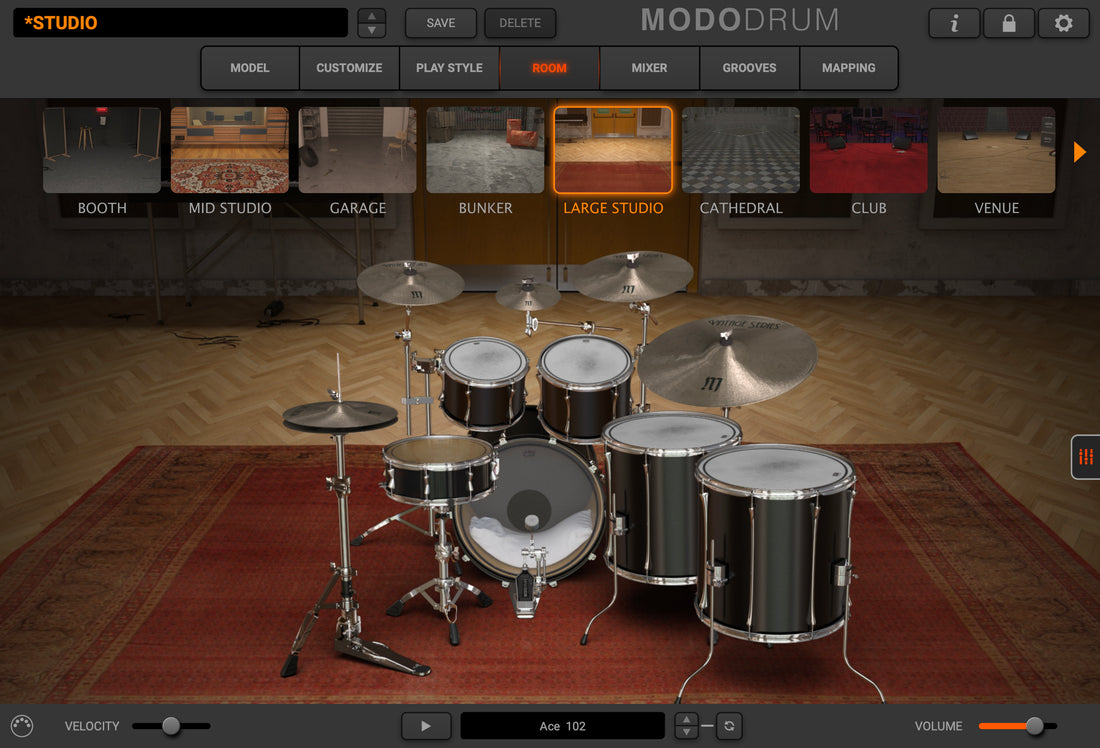This screenshot has height=748, width=1100.
Task: Delete the current preset
Action: [x=520, y=23]
